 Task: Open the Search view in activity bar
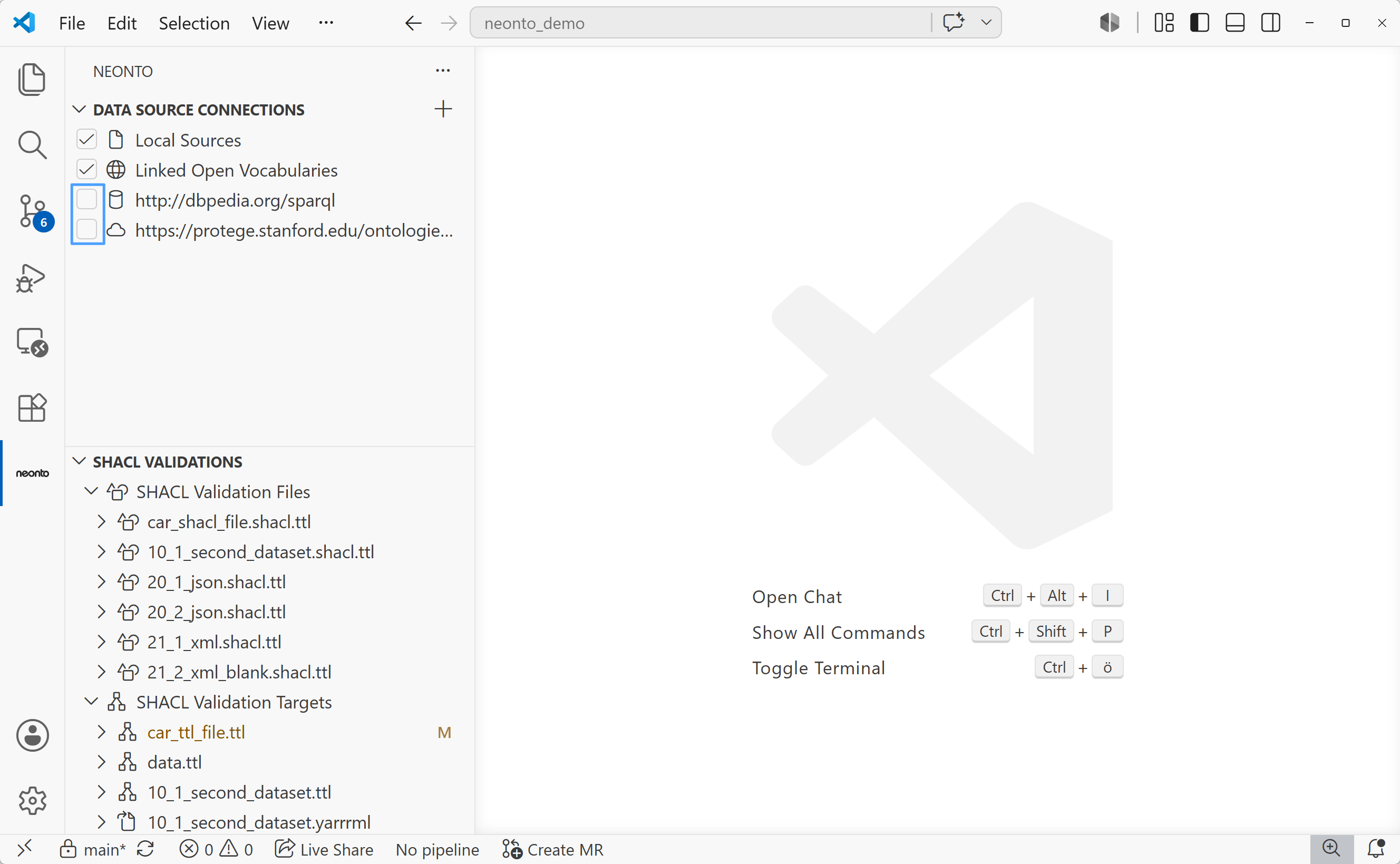click(32, 144)
